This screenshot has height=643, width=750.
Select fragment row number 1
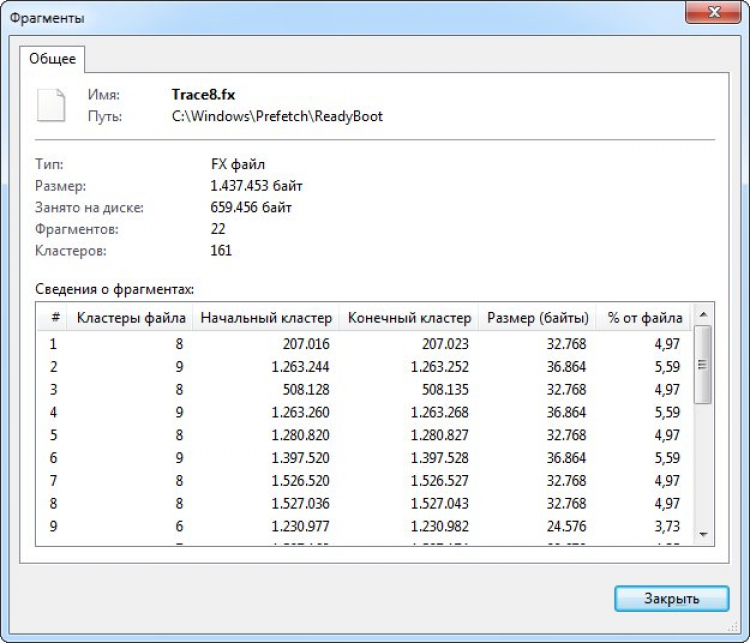coord(365,344)
